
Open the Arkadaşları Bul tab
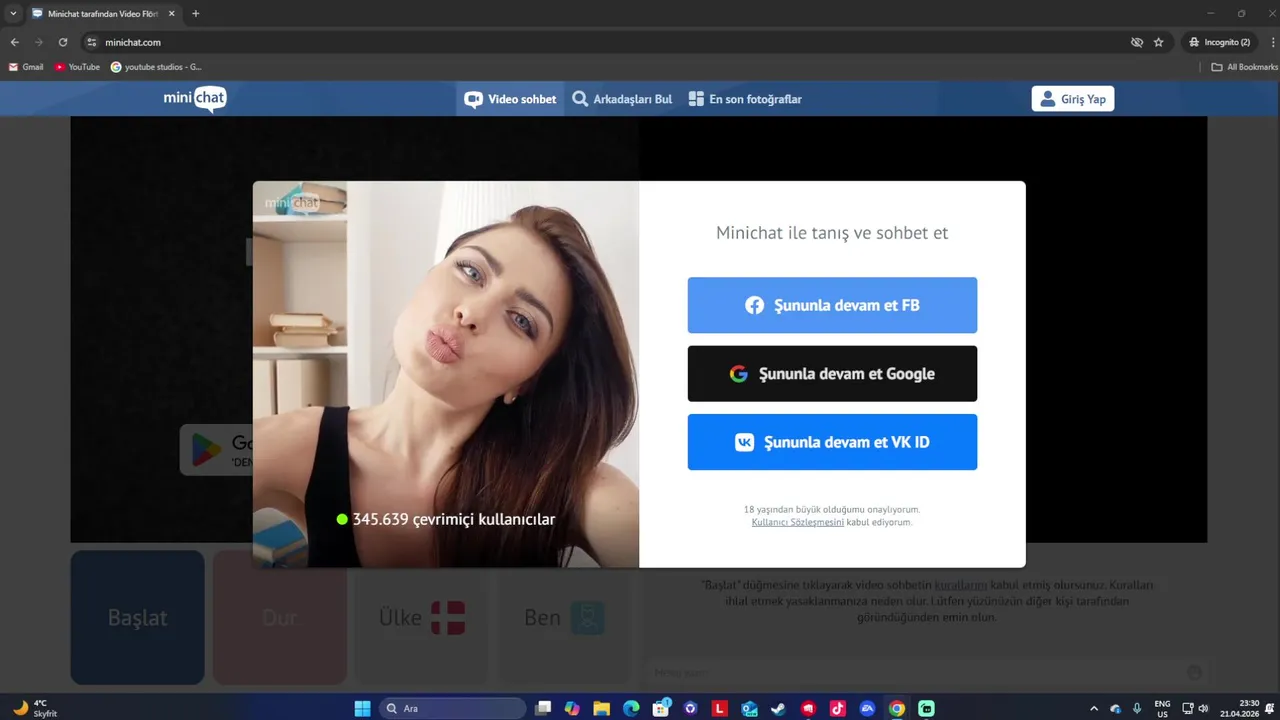622,99
